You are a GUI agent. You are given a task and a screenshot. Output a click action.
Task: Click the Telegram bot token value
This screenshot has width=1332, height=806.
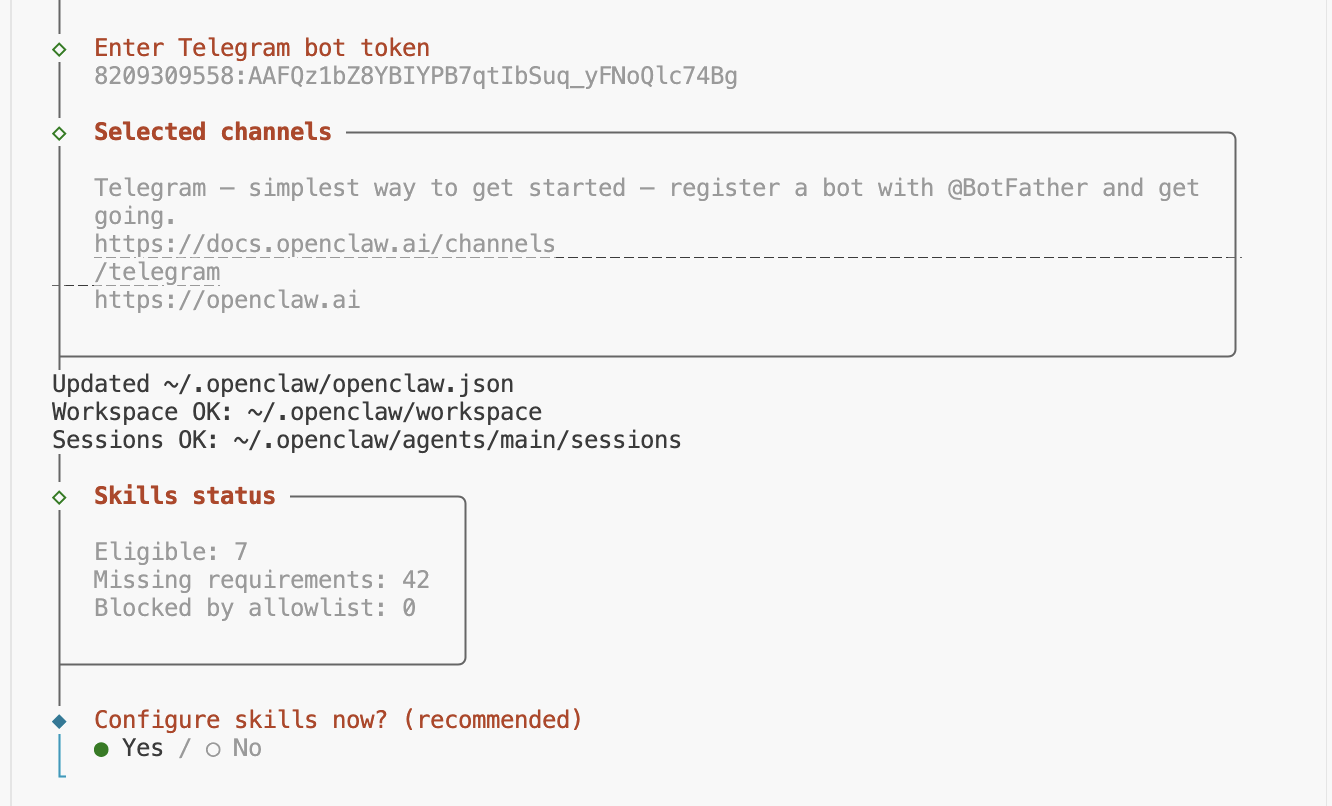click(416, 76)
